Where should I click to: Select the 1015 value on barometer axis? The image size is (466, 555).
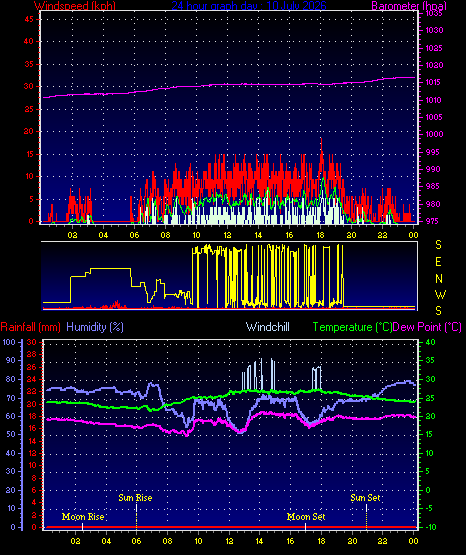434,82
